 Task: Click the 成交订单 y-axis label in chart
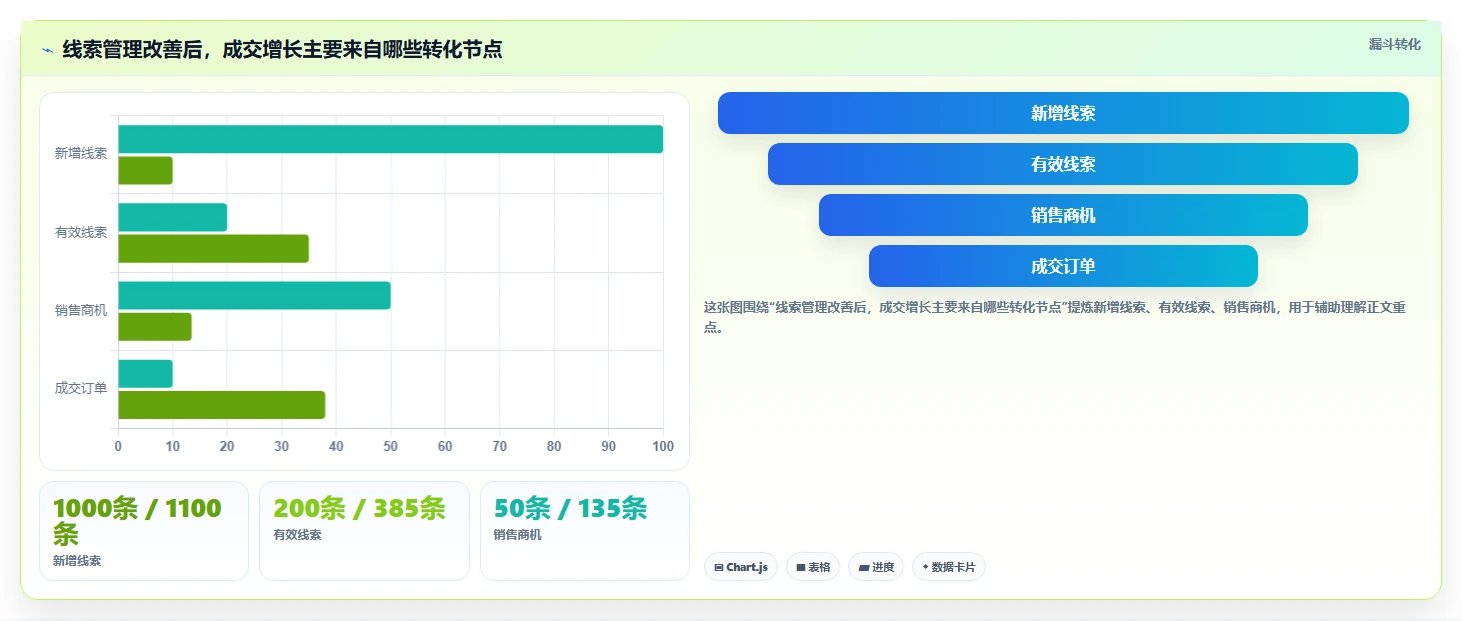click(x=81, y=388)
